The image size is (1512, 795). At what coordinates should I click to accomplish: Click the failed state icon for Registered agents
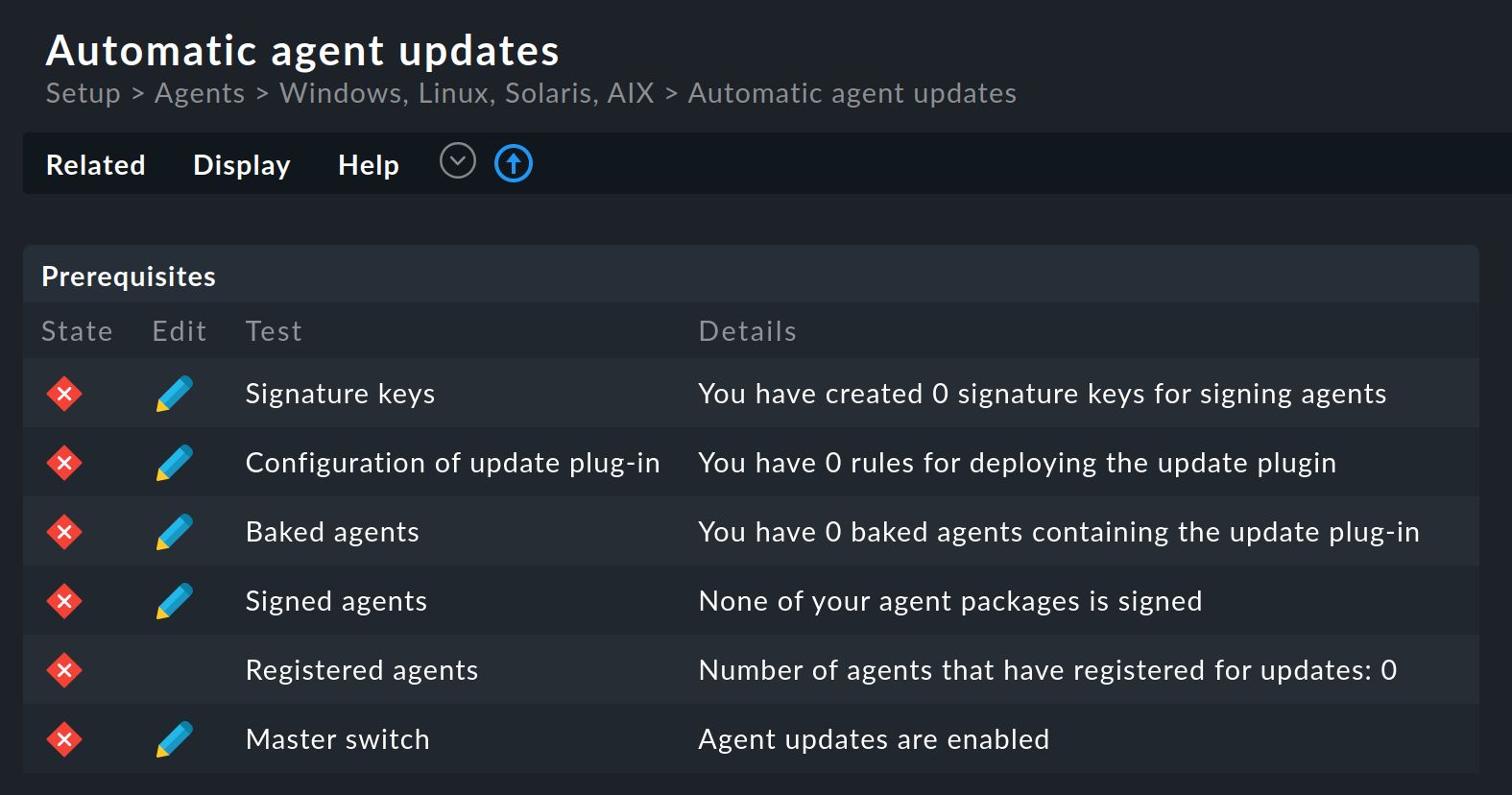pyautogui.click(x=63, y=670)
